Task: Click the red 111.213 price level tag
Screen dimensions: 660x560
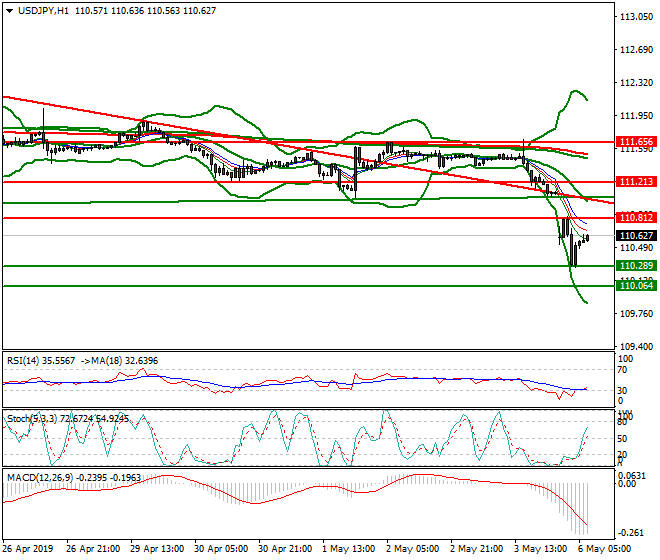Action: 636,182
